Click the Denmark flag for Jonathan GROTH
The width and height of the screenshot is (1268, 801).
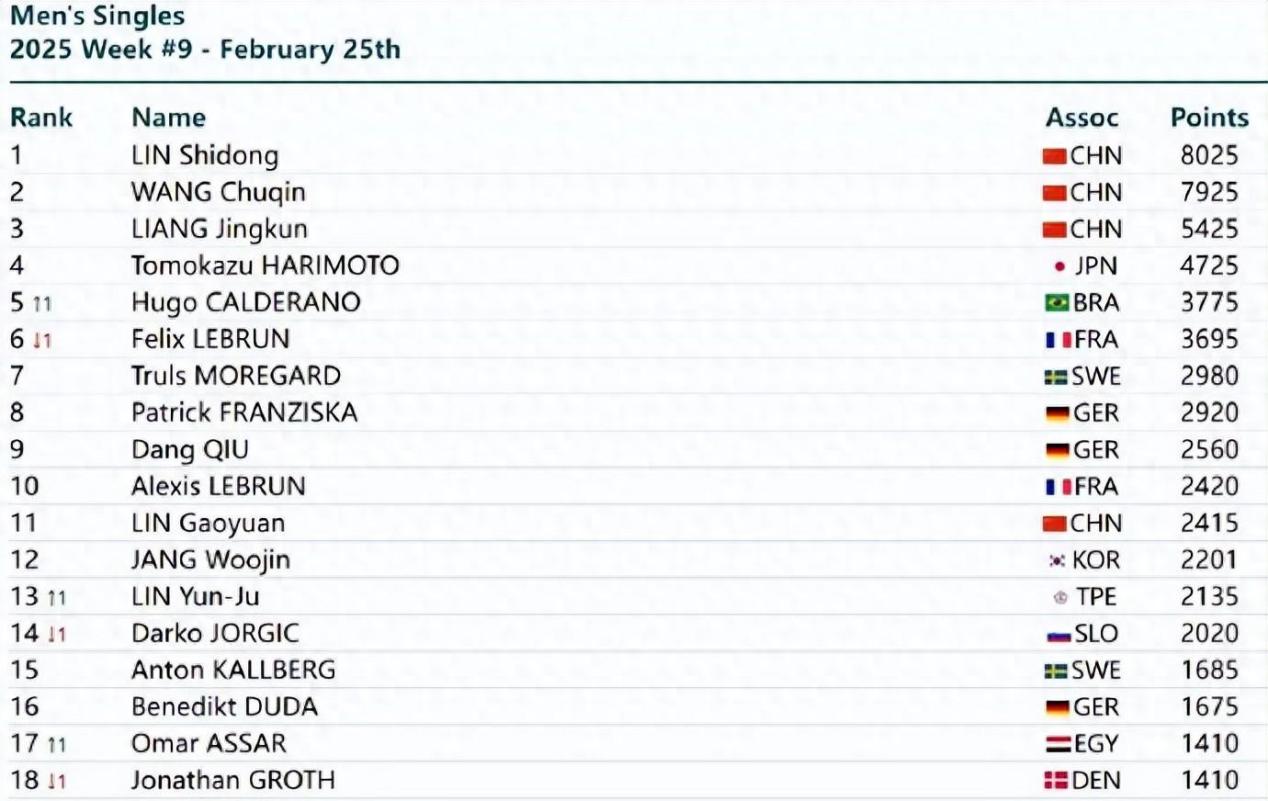point(1057,781)
